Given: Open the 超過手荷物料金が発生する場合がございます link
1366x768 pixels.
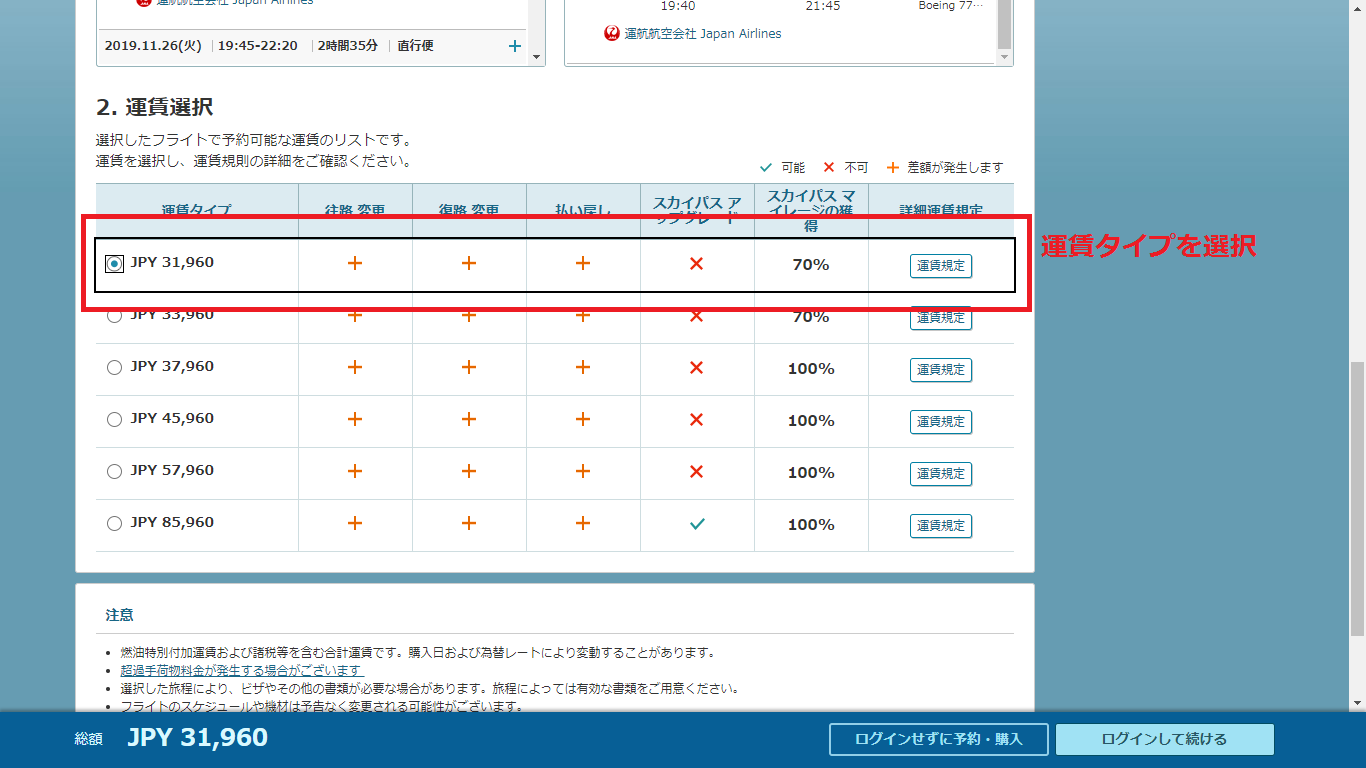Looking at the screenshot, I should [242, 670].
